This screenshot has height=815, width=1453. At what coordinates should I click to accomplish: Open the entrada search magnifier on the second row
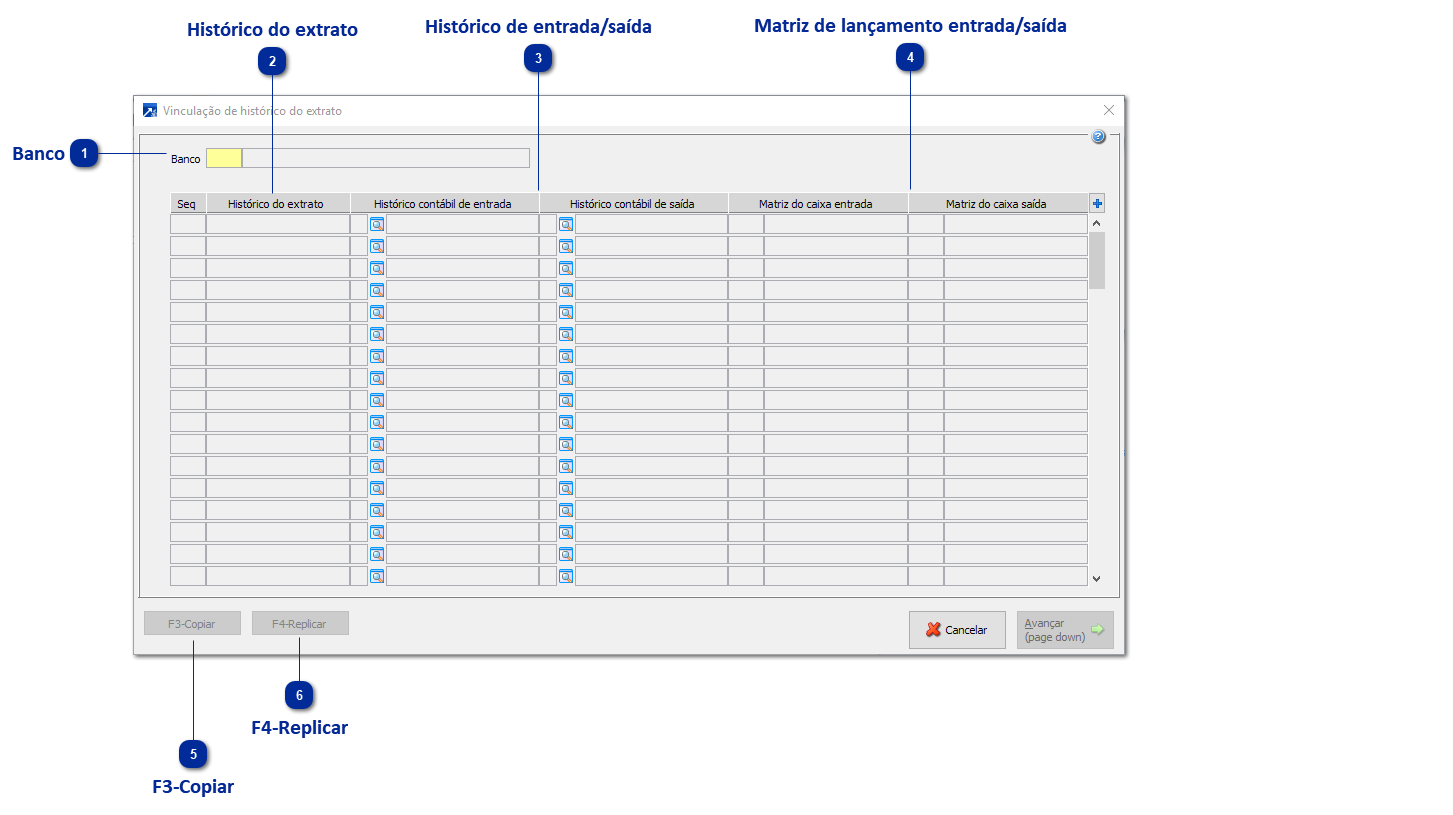(377, 245)
